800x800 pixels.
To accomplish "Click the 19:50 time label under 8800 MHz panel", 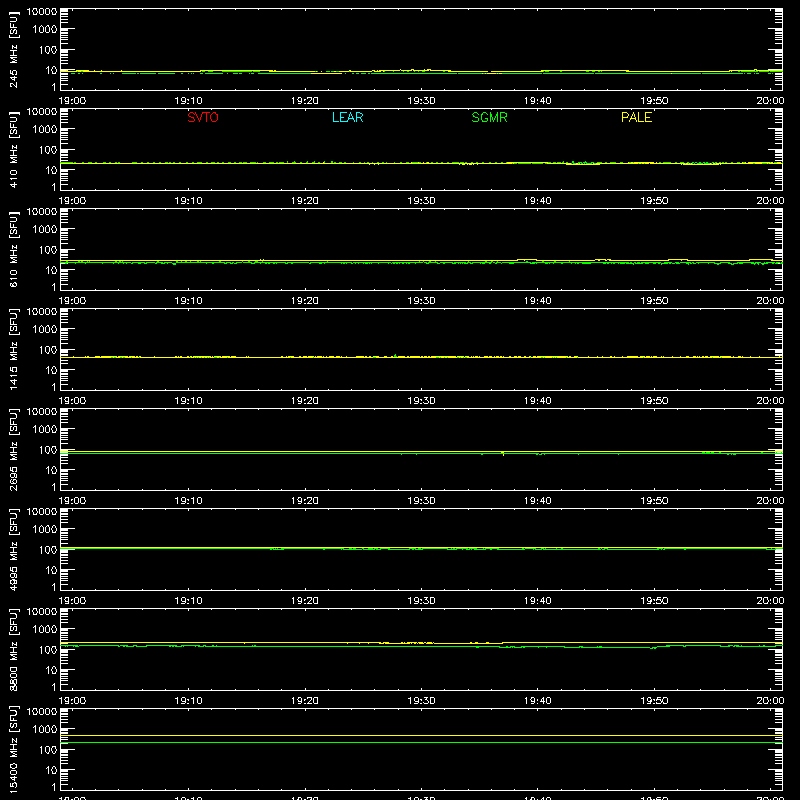I will click(x=654, y=701).
